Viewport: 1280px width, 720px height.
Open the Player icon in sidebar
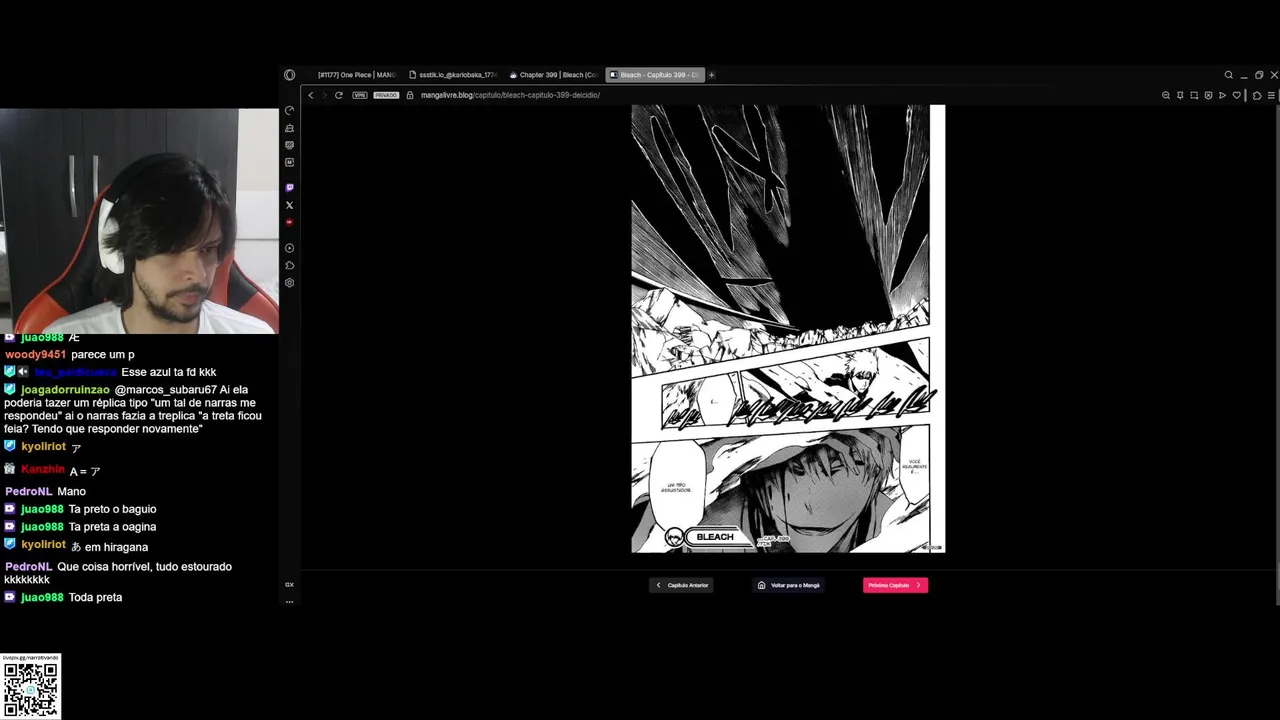[289, 248]
